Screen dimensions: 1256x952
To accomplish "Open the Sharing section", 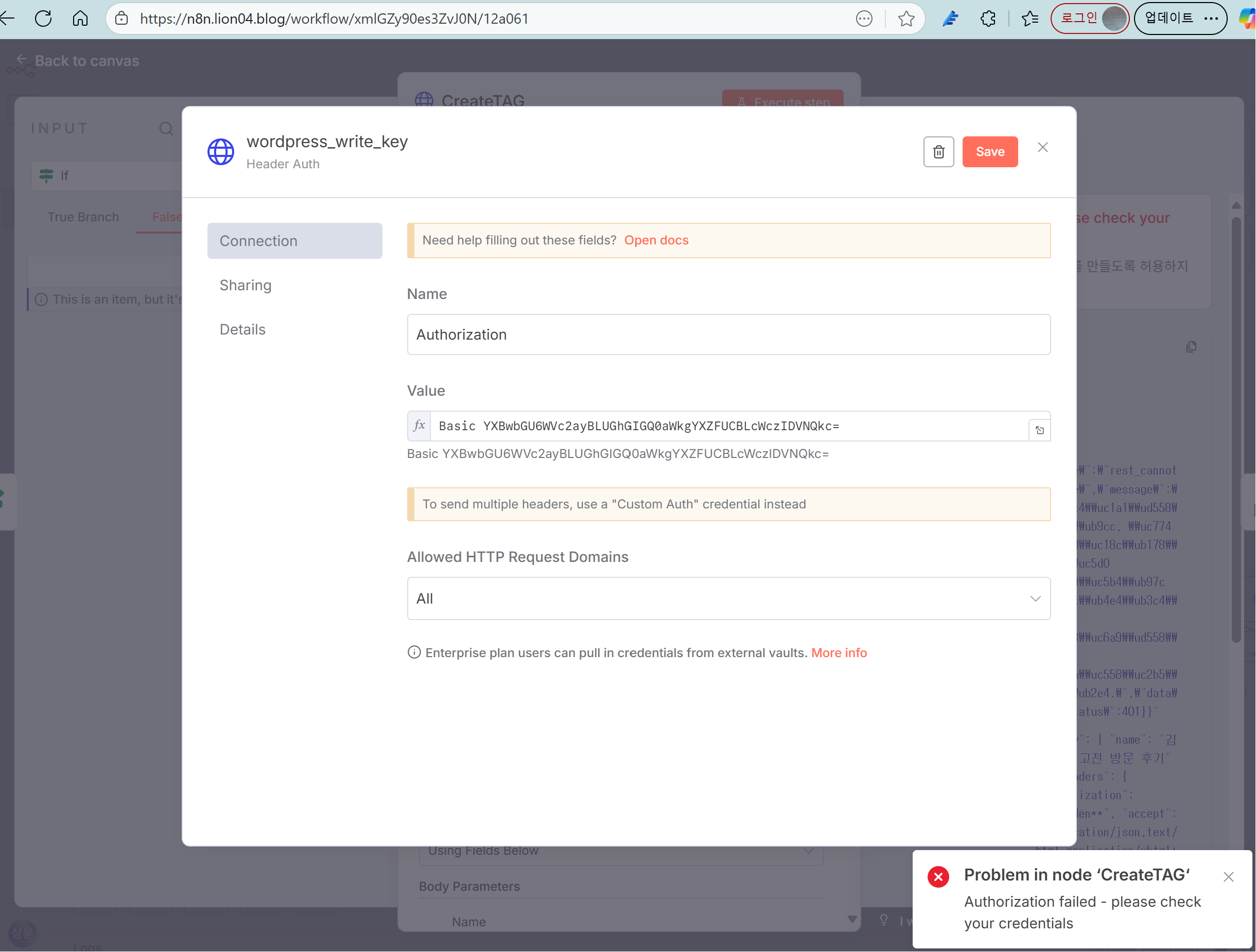I will (246, 285).
